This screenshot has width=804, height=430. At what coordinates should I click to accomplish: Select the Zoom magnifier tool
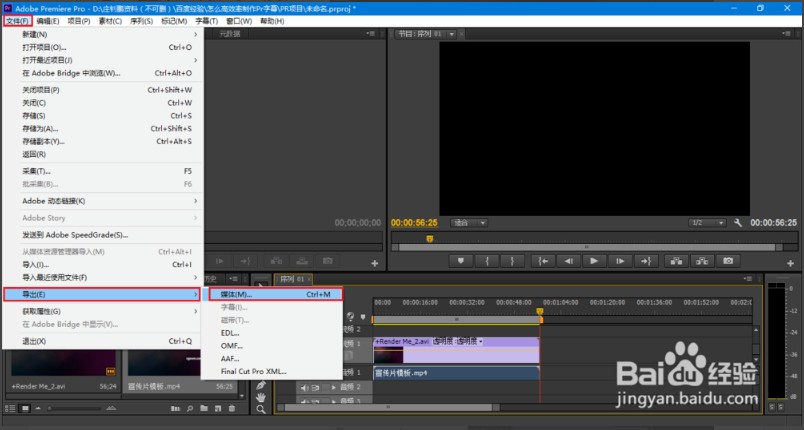(261, 410)
